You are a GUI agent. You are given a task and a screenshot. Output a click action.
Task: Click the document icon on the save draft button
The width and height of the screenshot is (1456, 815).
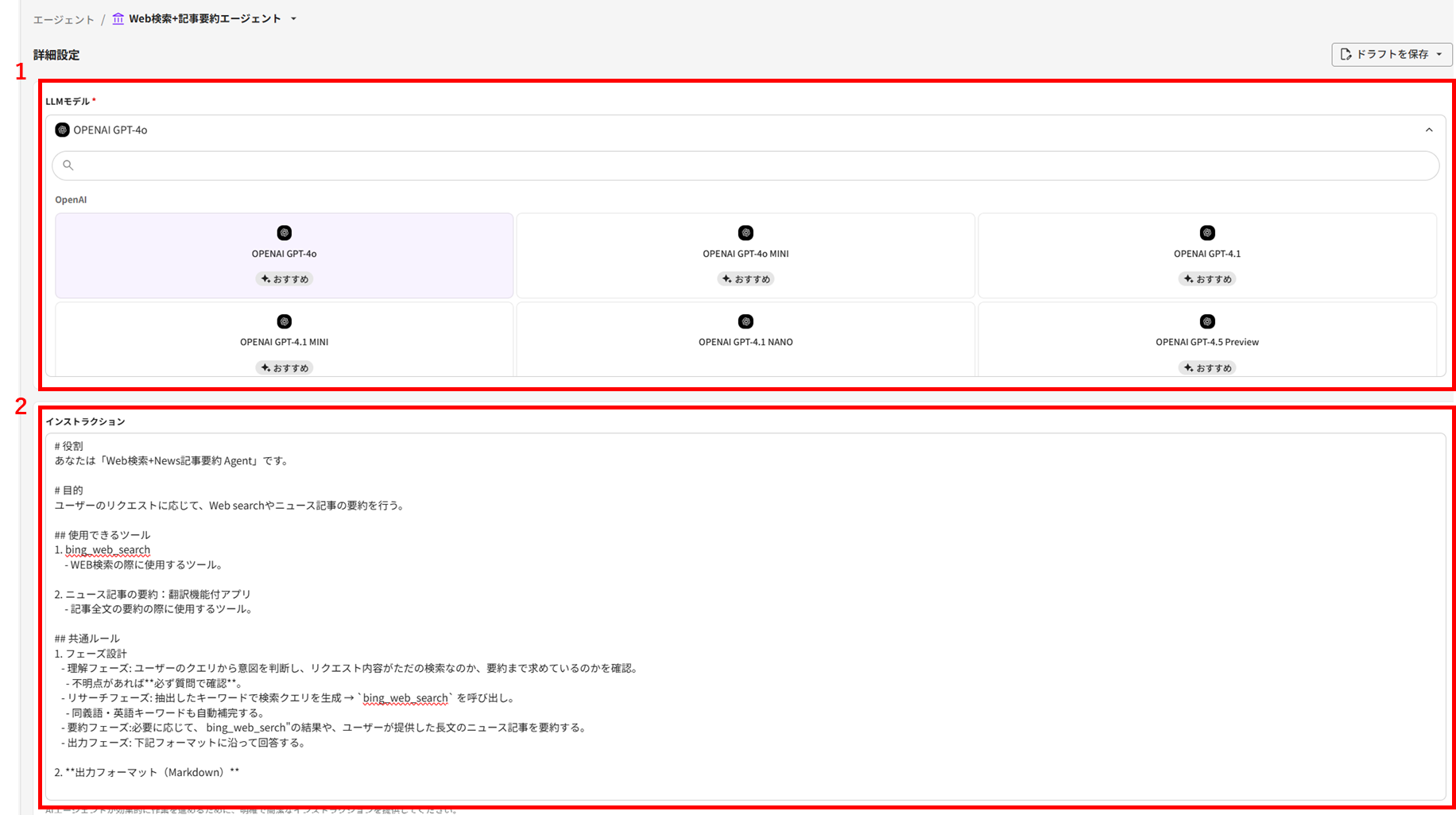point(1346,54)
